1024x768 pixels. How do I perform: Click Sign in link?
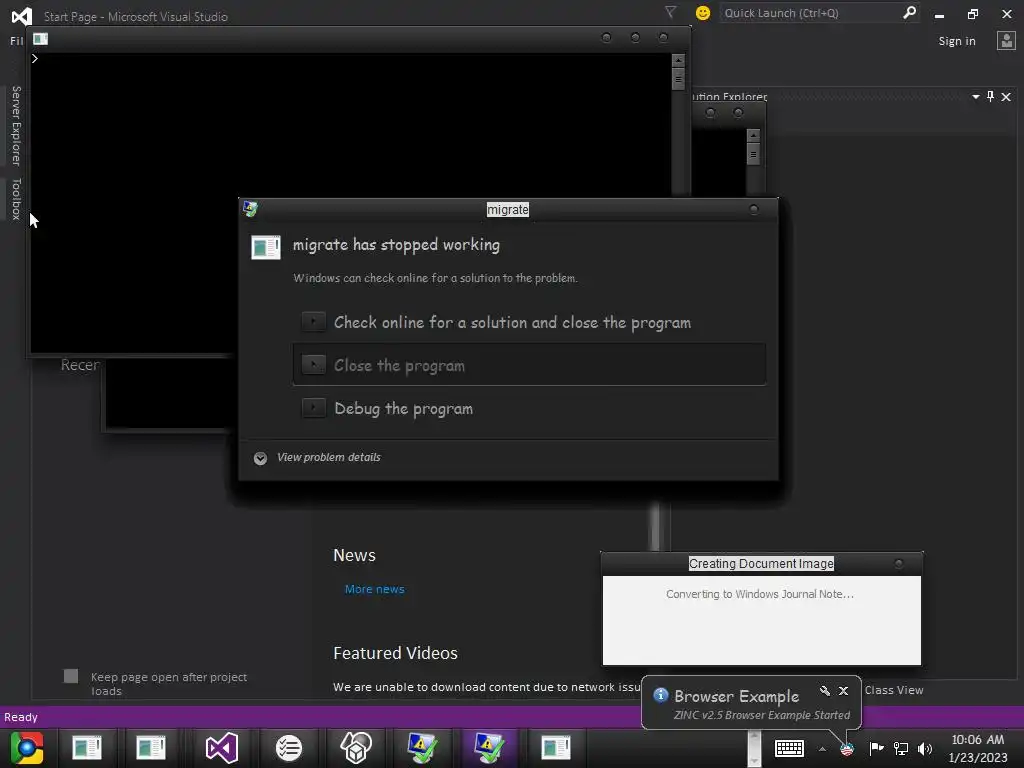(x=957, y=41)
